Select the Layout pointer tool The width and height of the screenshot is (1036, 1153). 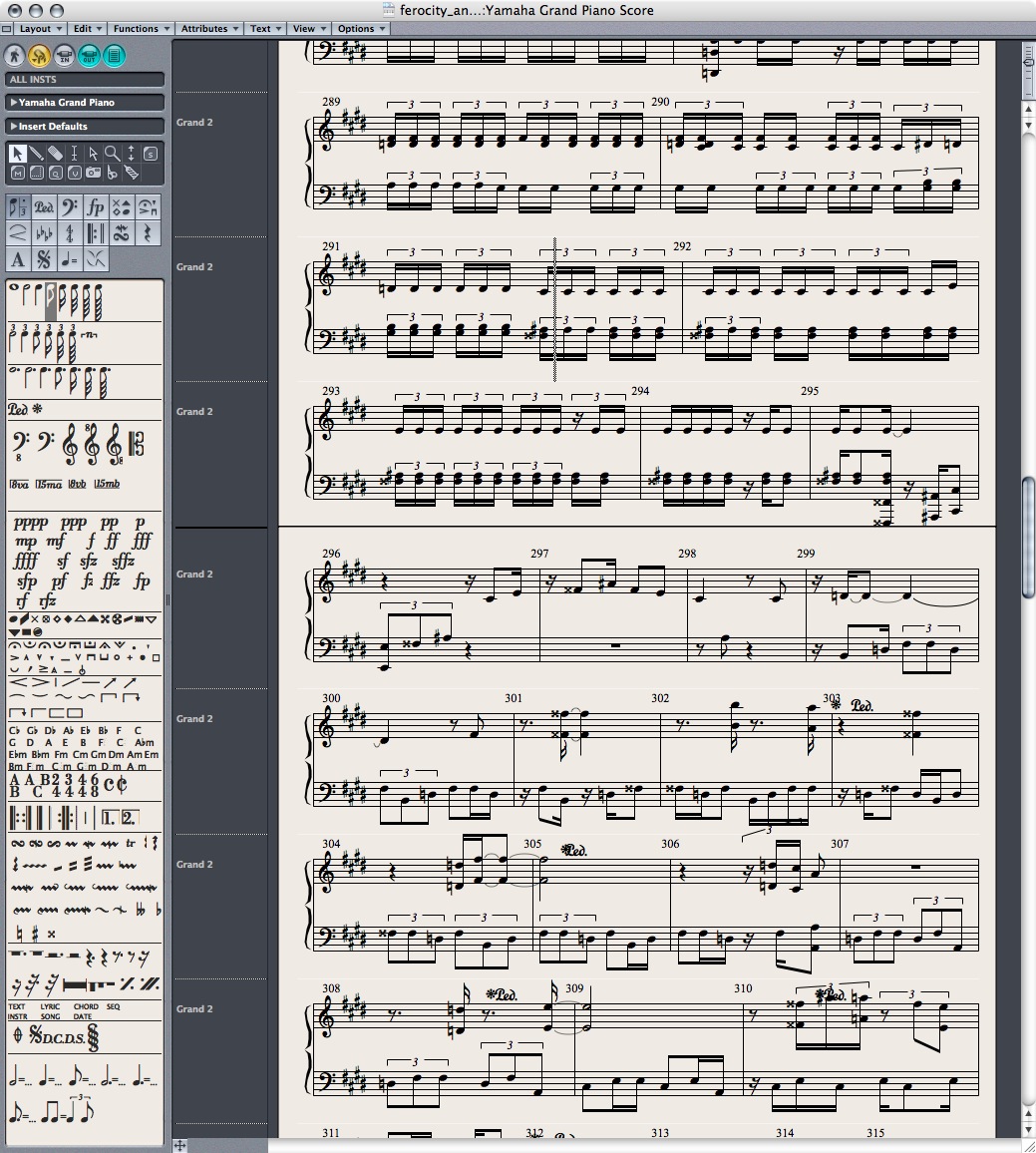[94, 153]
